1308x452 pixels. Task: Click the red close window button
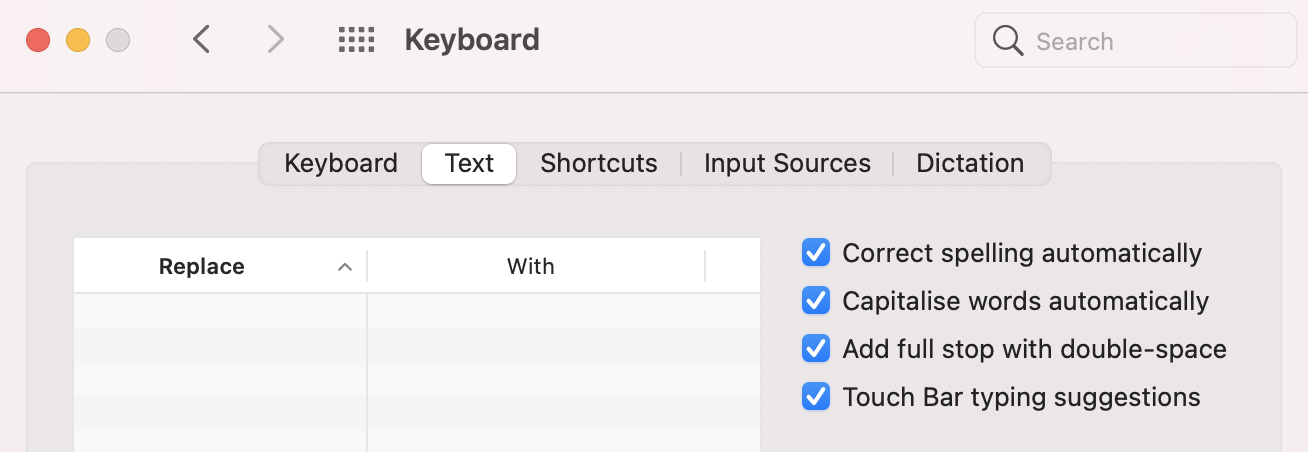(x=38, y=40)
